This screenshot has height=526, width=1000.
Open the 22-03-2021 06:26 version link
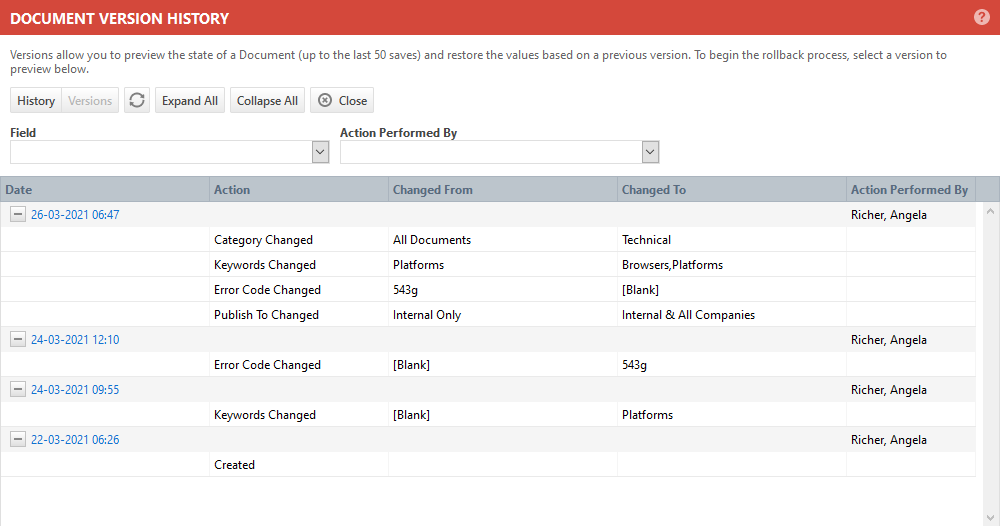(x=75, y=439)
